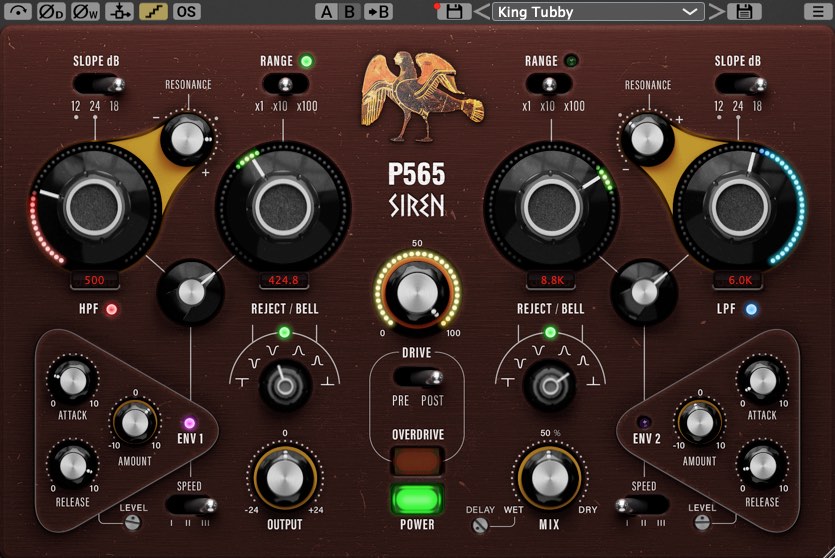Click the ENV 1 Level trim screw
This screenshot has height=558, width=835.
pos(133,523)
